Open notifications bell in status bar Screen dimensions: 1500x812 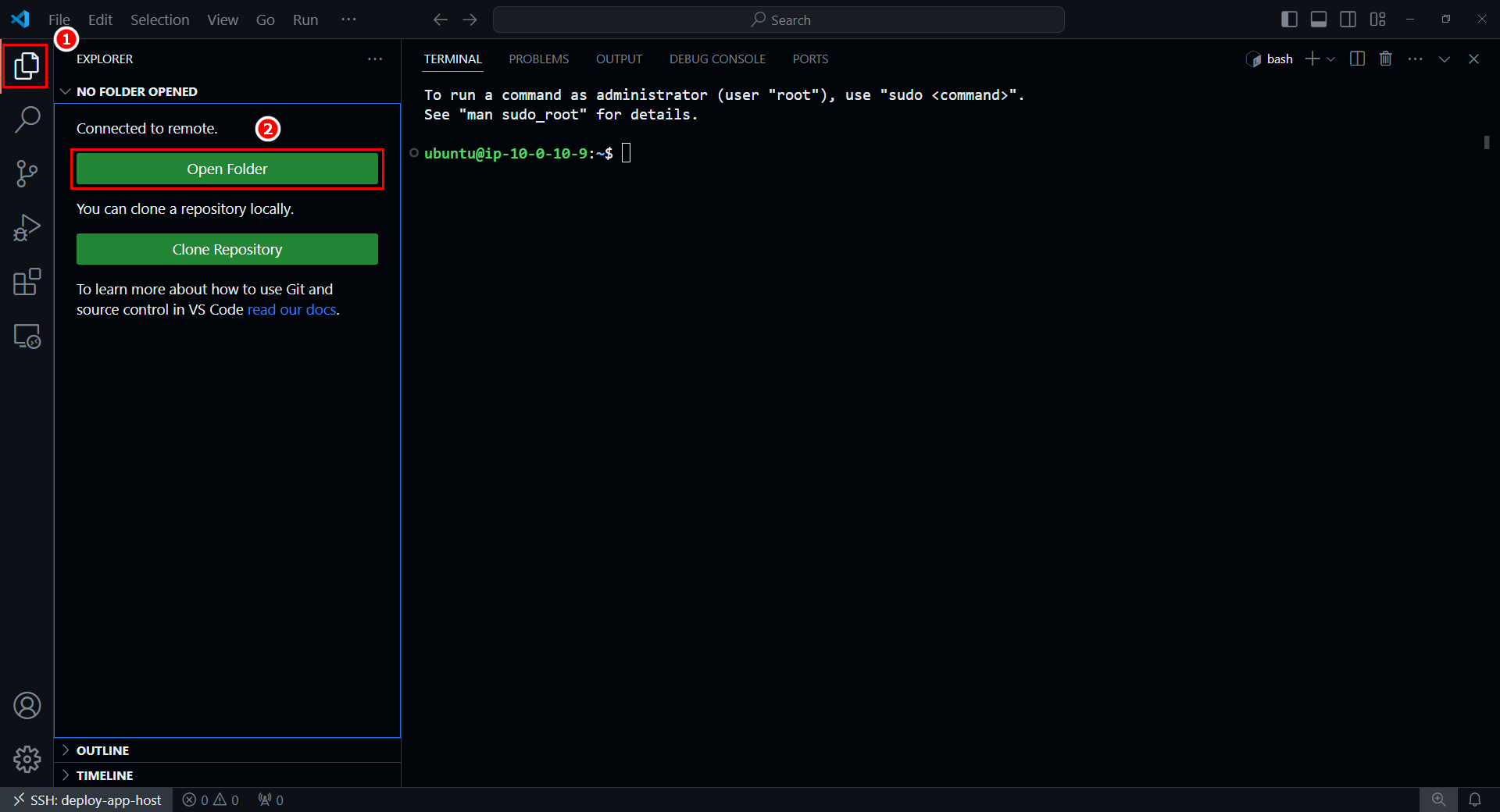point(1475,800)
